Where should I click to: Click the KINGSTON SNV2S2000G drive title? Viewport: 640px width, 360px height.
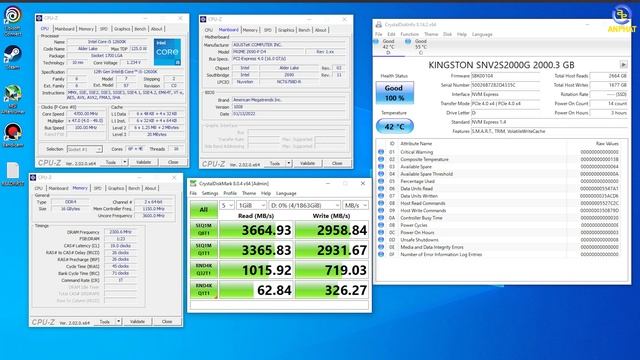point(501,65)
